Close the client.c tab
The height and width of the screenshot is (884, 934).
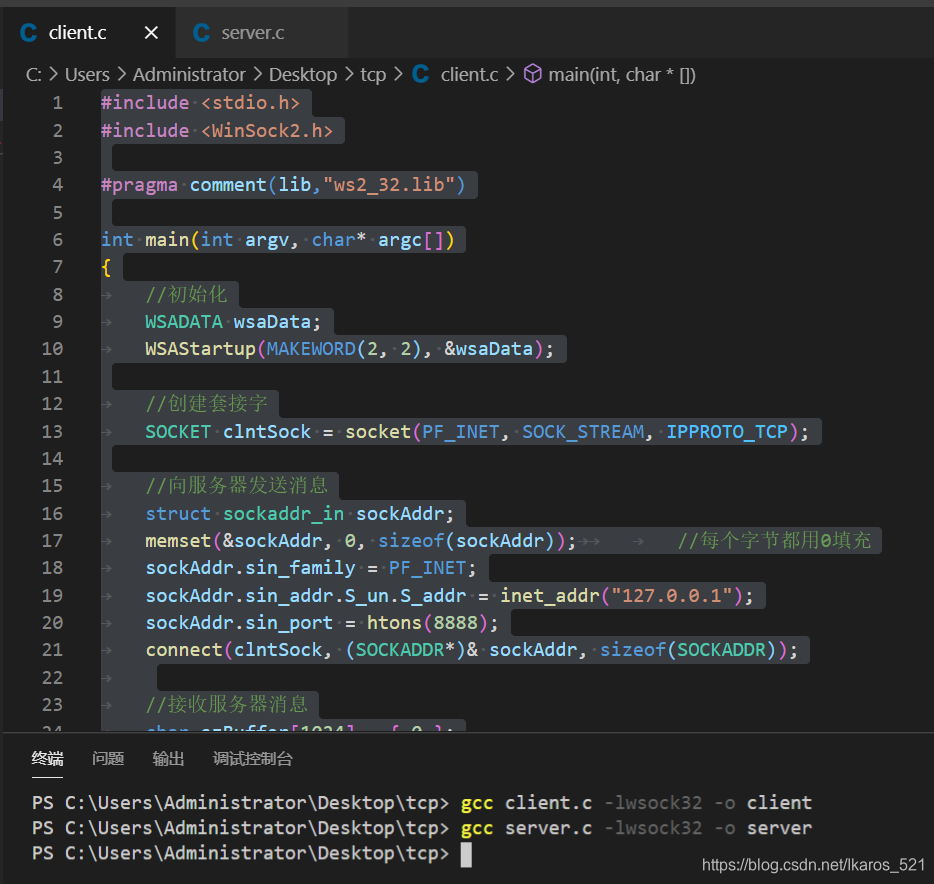[x=151, y=33]
